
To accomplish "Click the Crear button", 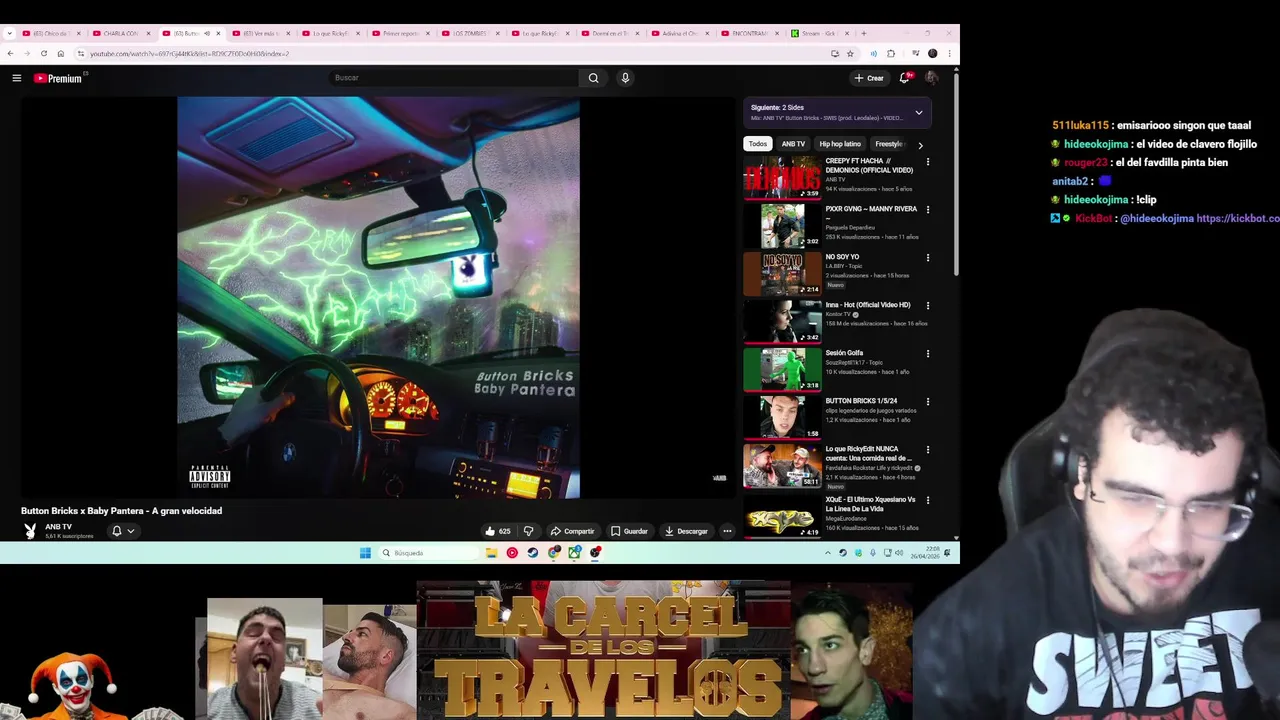I will coord(869,78).
